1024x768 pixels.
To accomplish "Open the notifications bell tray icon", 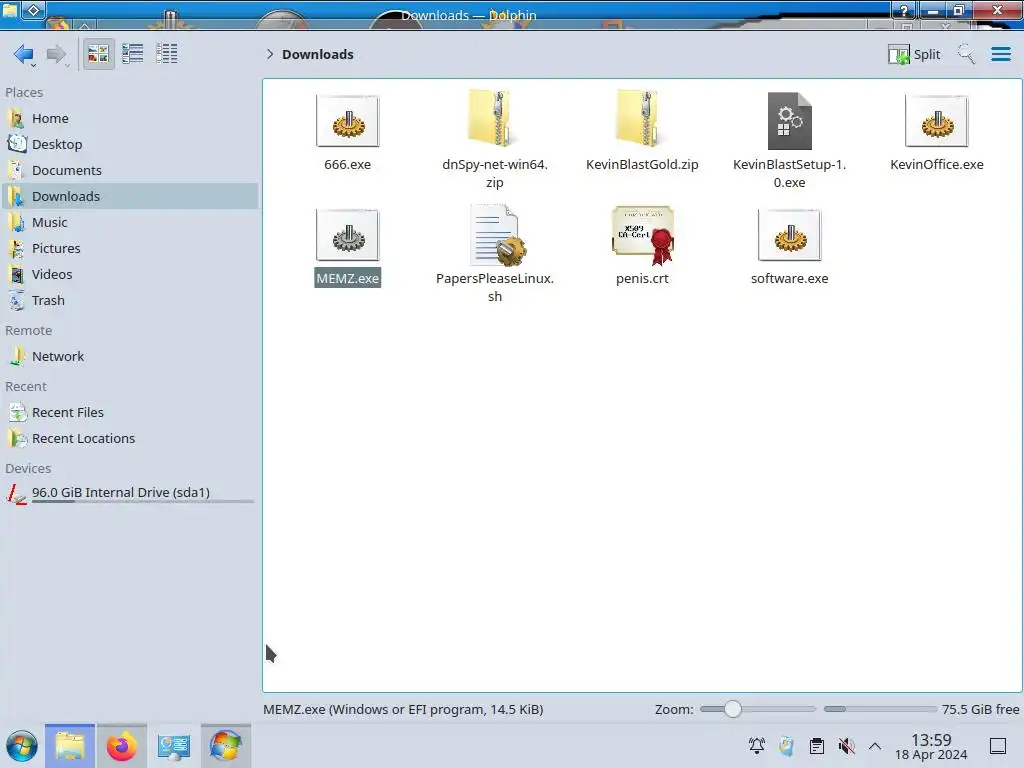I will coord(756,745).
